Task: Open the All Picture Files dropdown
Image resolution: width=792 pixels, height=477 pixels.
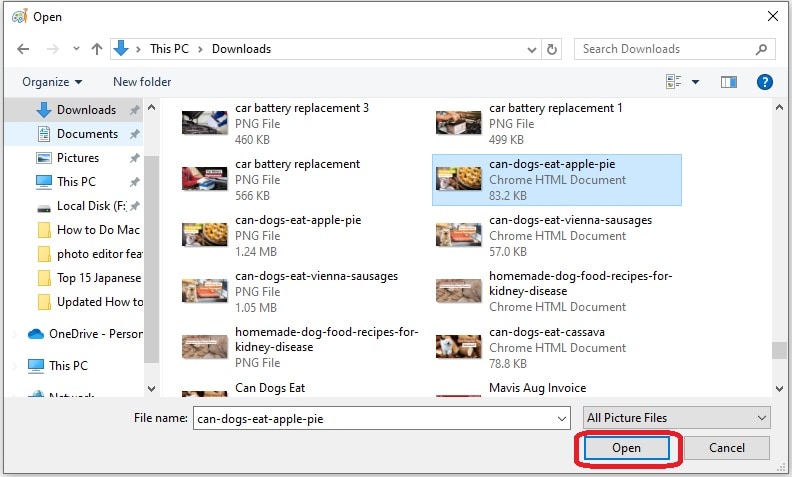Action: click(677, 418)
